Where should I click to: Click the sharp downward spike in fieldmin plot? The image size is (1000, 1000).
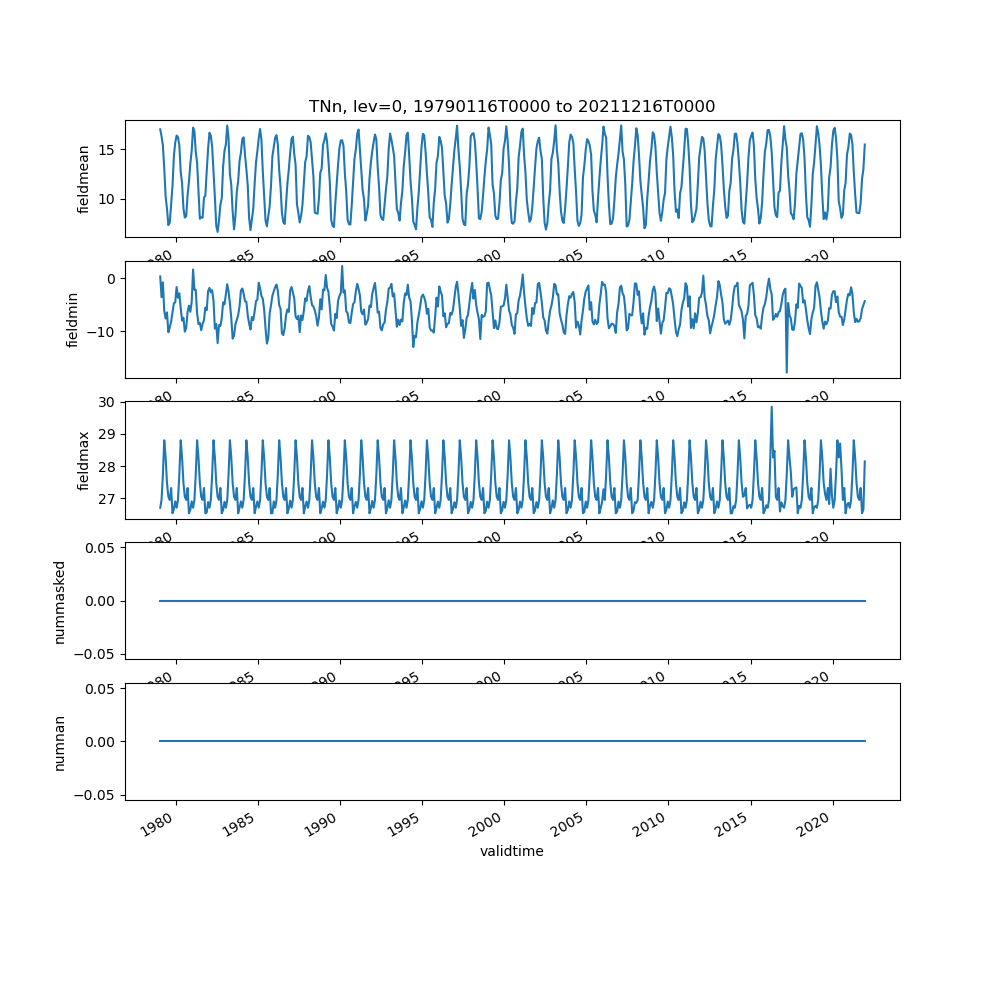click(786, 371)
